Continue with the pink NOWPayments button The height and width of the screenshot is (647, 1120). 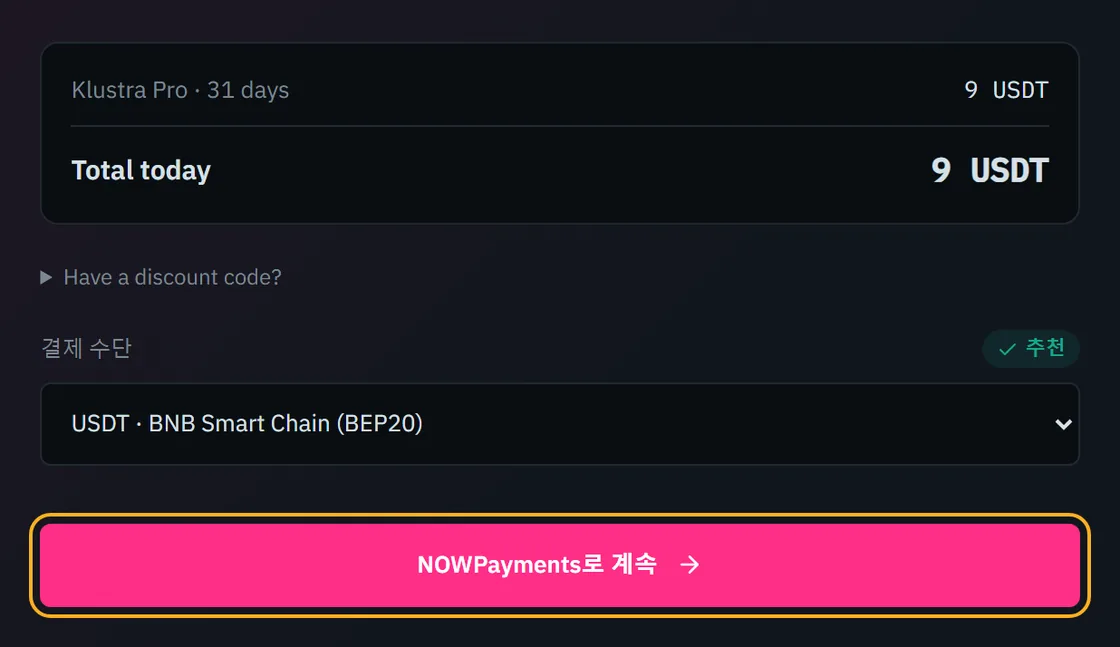pos(560,565)
